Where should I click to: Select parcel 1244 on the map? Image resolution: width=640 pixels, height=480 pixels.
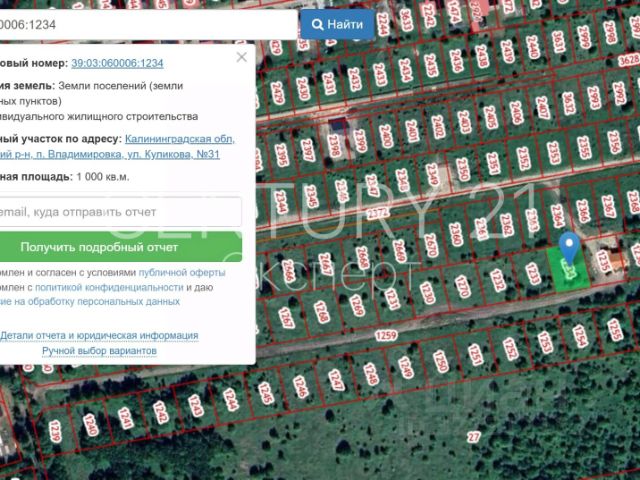pyautogui.click(x=231, y=399)
